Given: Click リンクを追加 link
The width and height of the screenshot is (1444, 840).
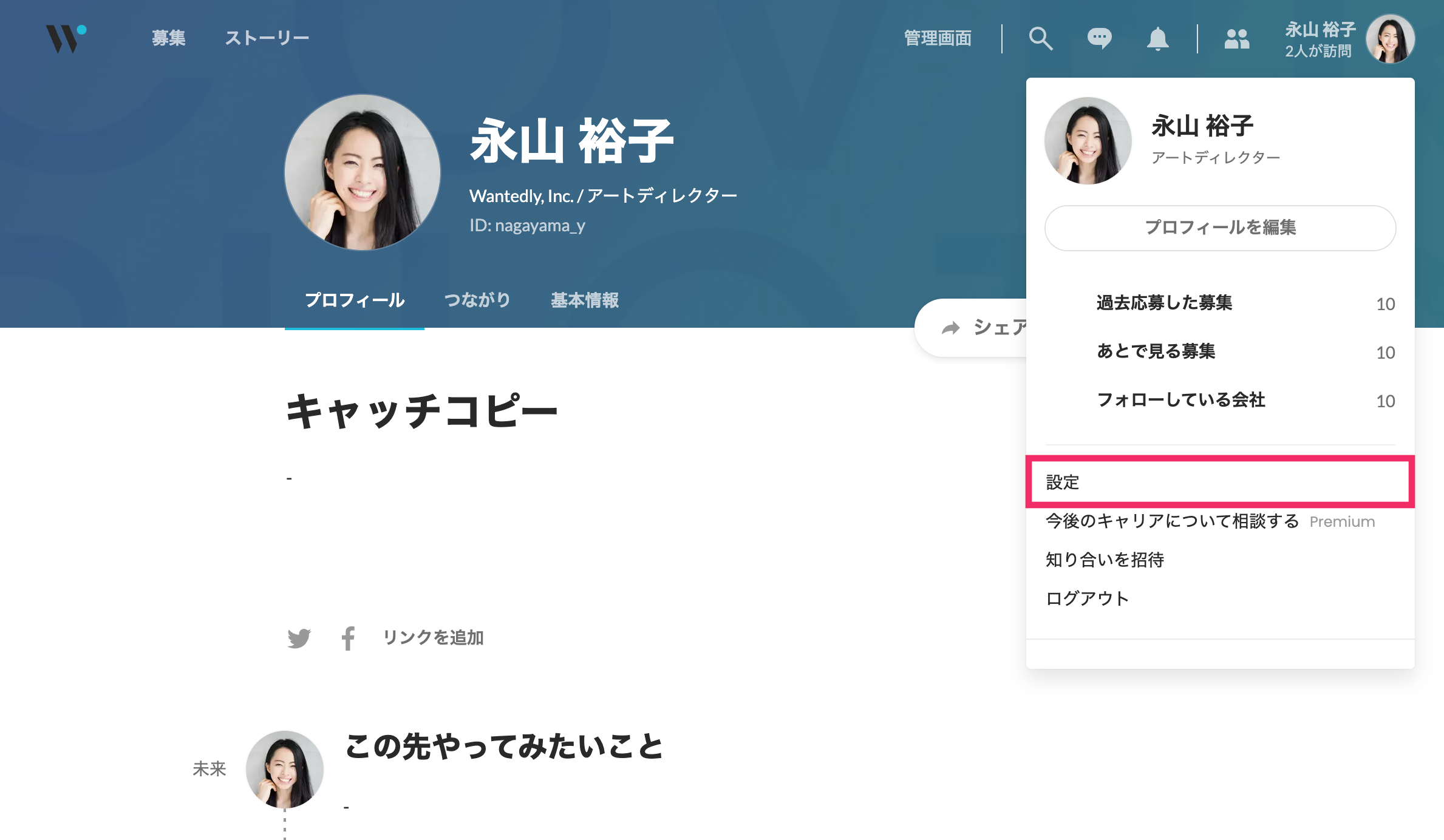Looking at the screenshot, I should pos(433,637).
